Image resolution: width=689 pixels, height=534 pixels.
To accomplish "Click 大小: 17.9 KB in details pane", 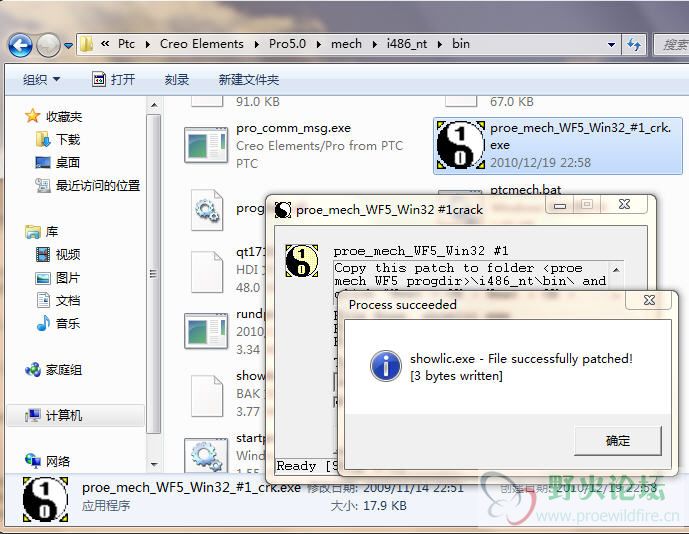I will tap(368, 505).
